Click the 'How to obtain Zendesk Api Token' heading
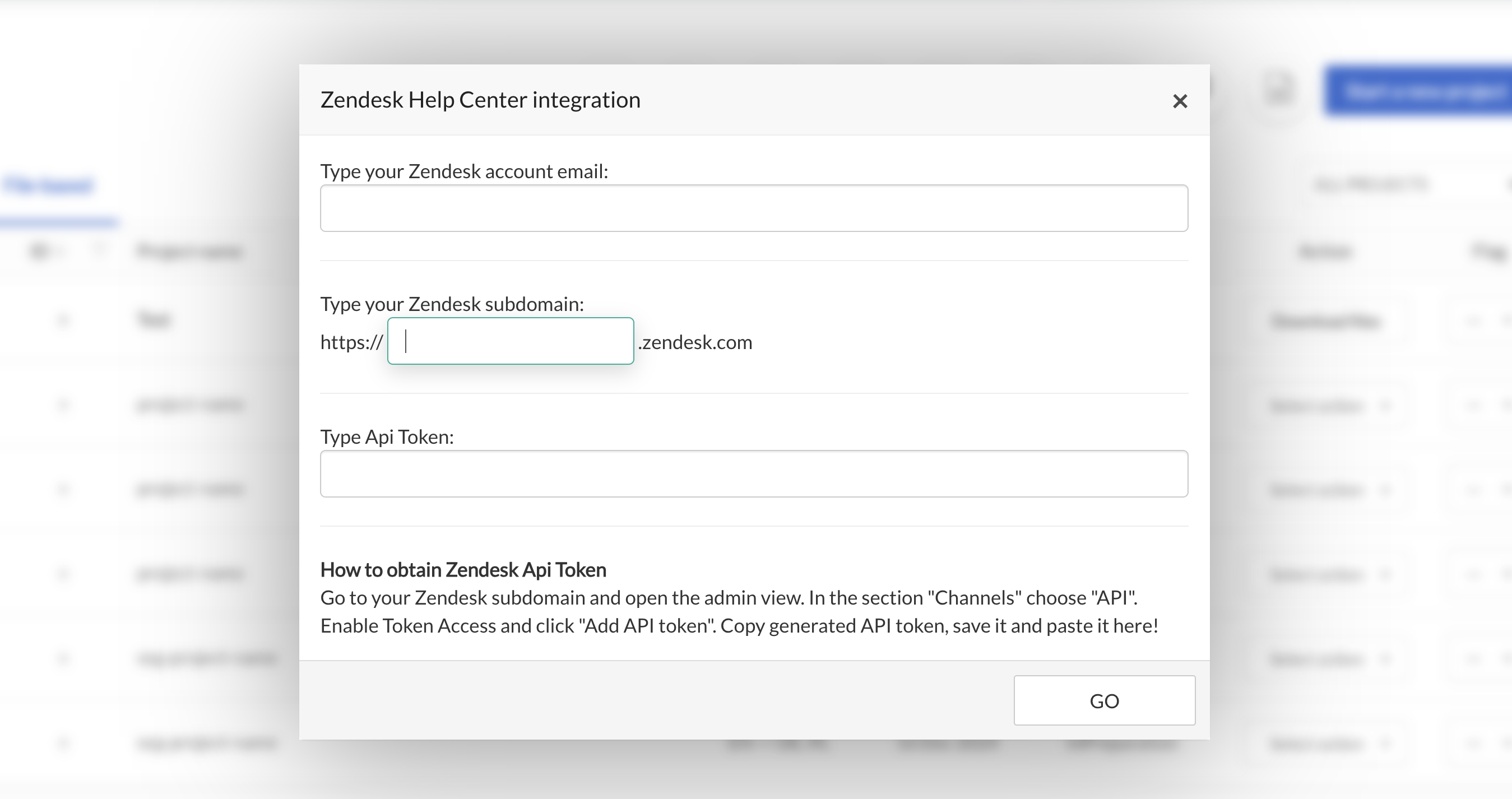Image resolution: width=1512 pixels, height=799 pixels. [x=463, y=570]
